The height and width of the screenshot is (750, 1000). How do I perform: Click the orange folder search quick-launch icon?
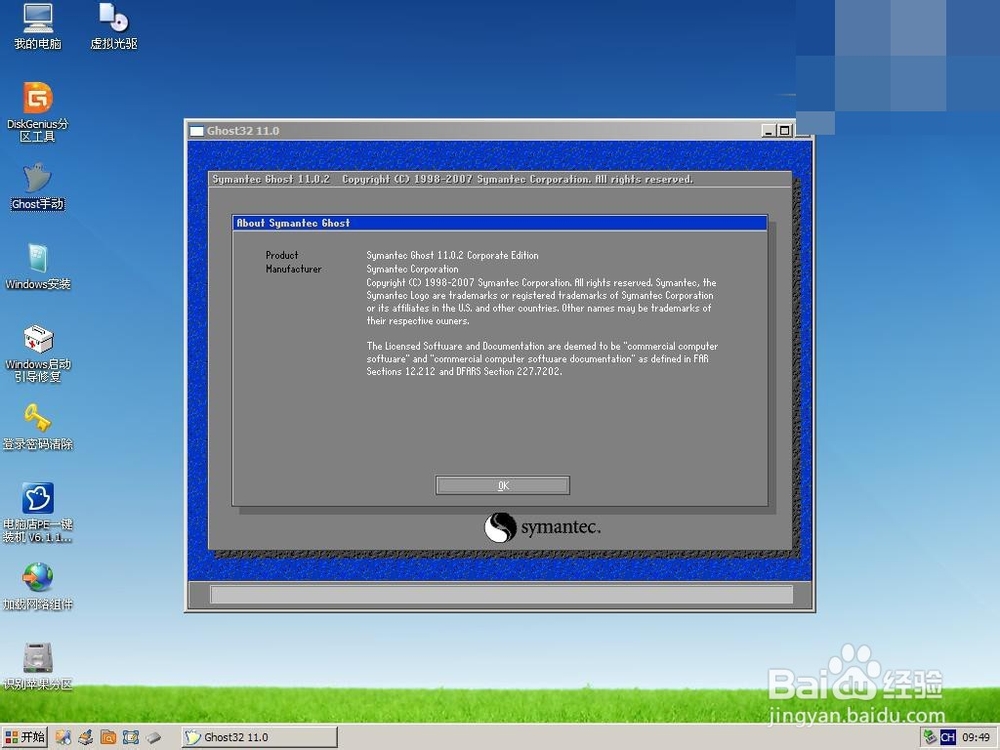(108, 737)
